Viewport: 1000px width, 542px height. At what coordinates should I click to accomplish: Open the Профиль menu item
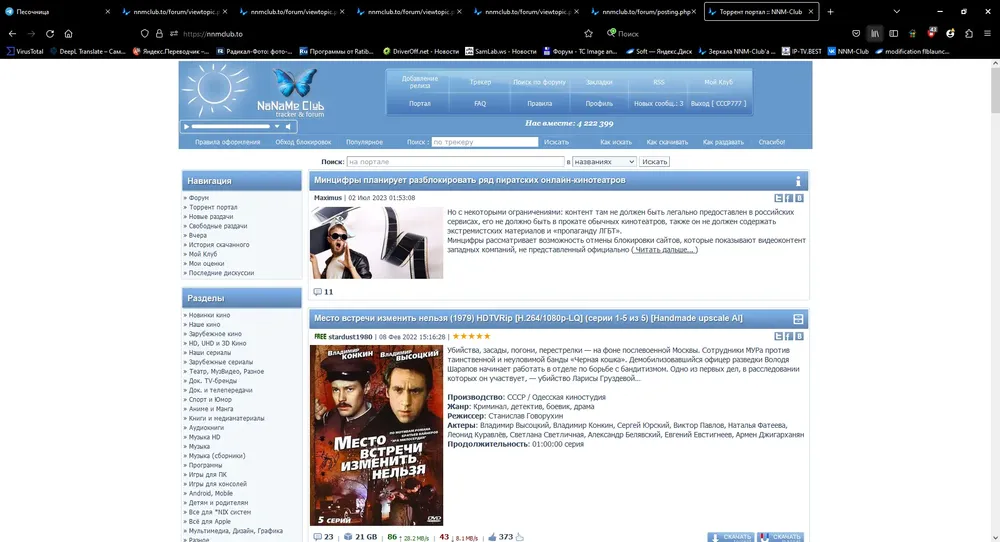(599, 103)
